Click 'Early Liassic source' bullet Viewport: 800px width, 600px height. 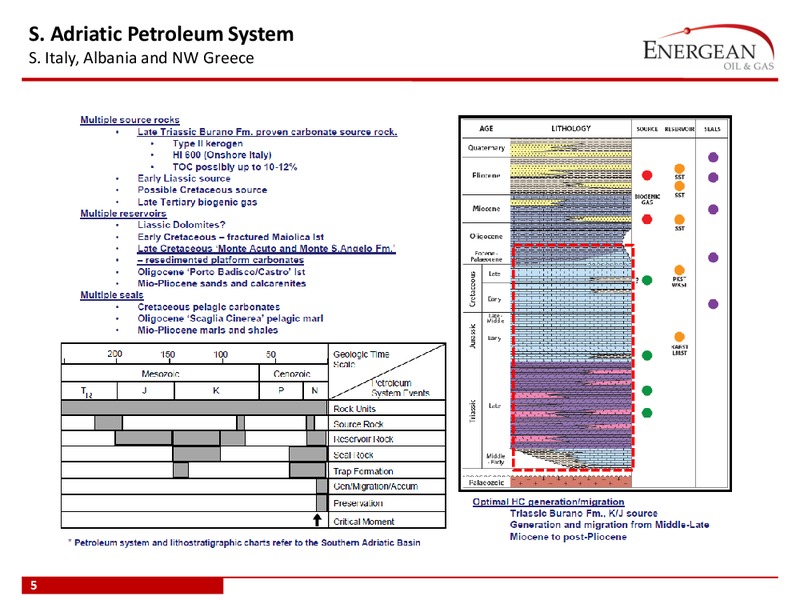click(184, 179)
